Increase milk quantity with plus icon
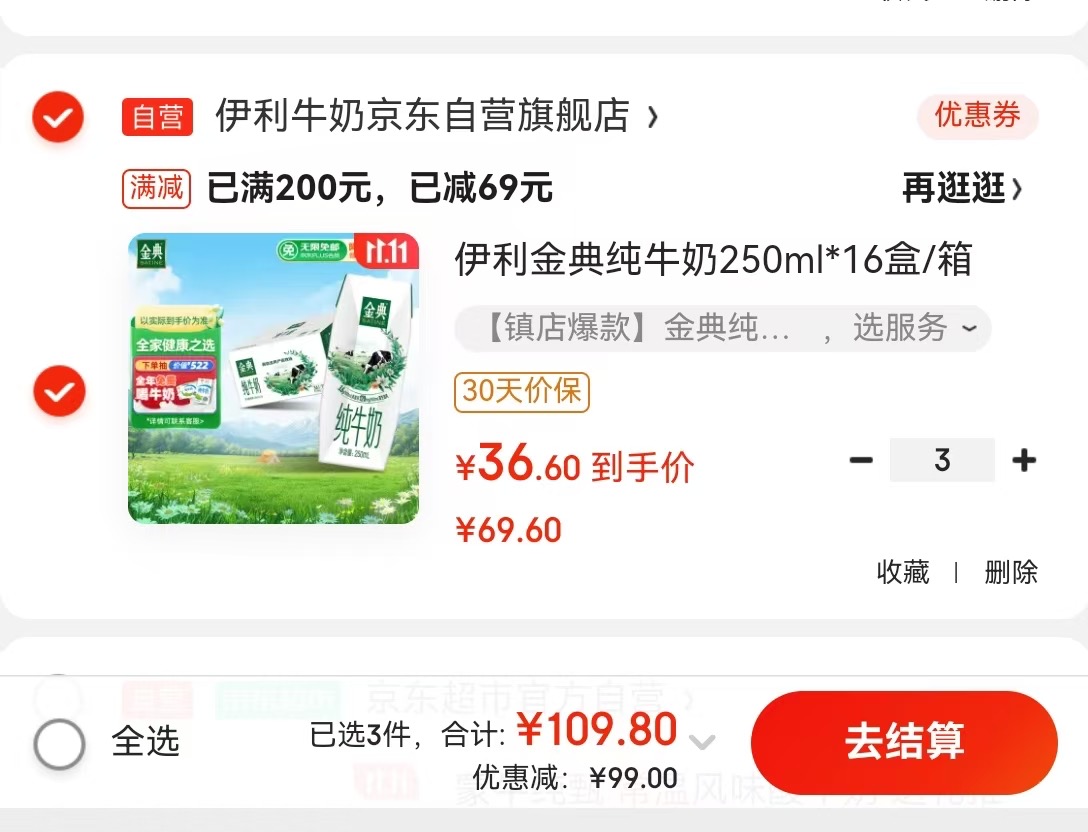Viewport: 1088px width, 832px height. tap(1024, 460)
